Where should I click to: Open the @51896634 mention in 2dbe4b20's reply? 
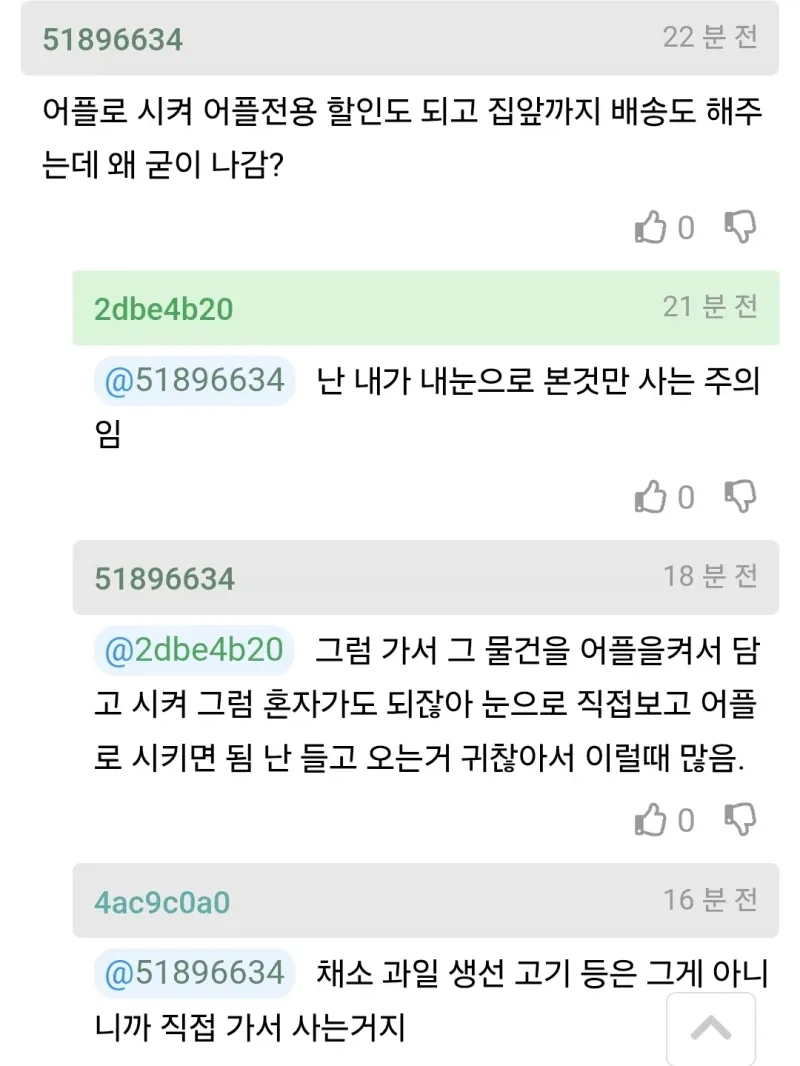pos(193,381)
